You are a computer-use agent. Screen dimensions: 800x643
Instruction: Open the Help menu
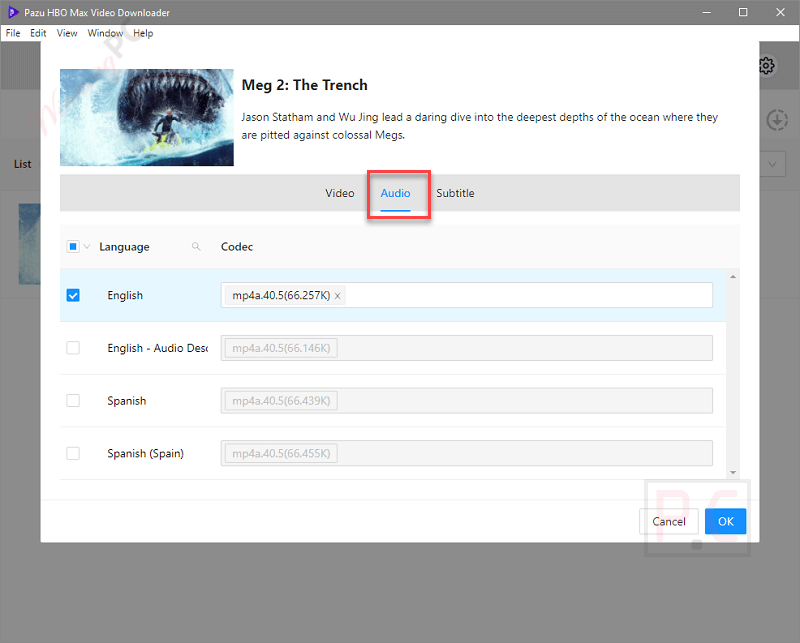[143, 33]
